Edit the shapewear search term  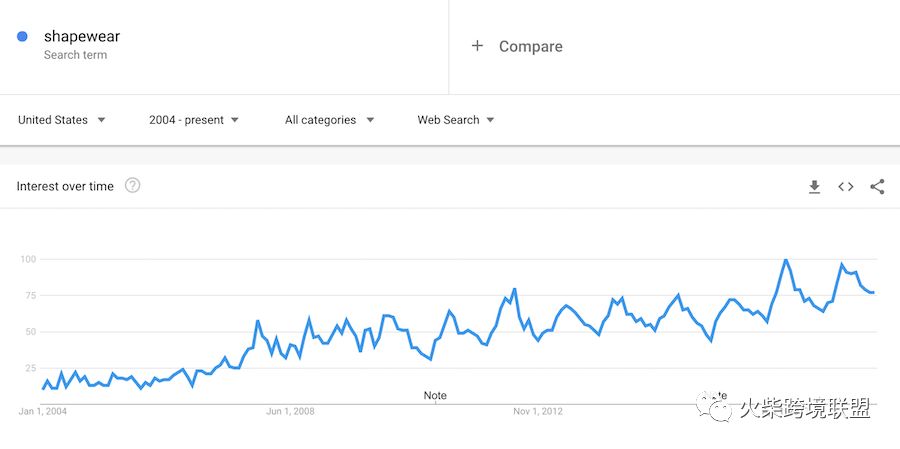[x=82, y=36]
